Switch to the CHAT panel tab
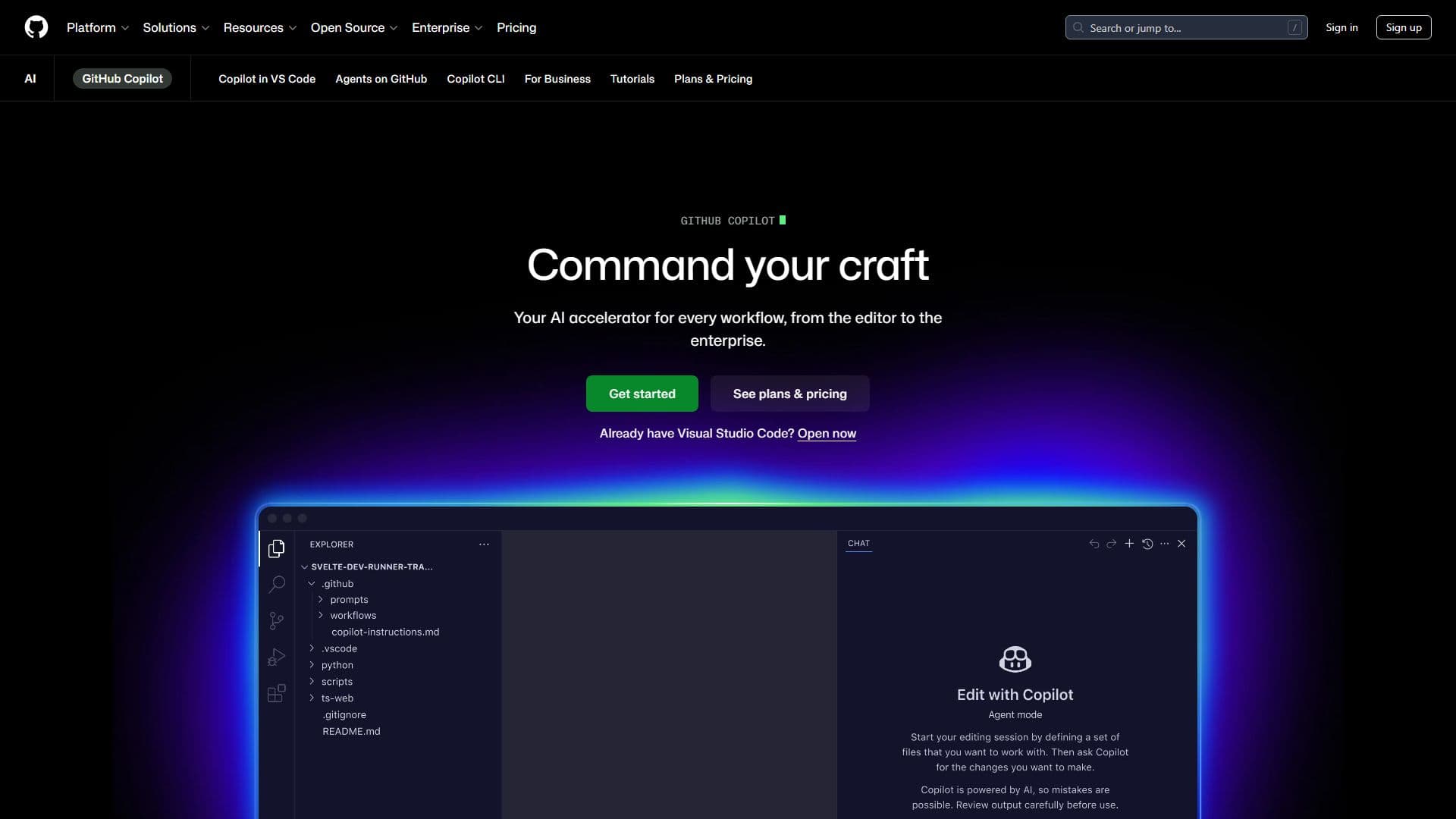Image resolution: width=1456 pixels, height=819 pixels. pyautogui.click(x=858, y=544)
